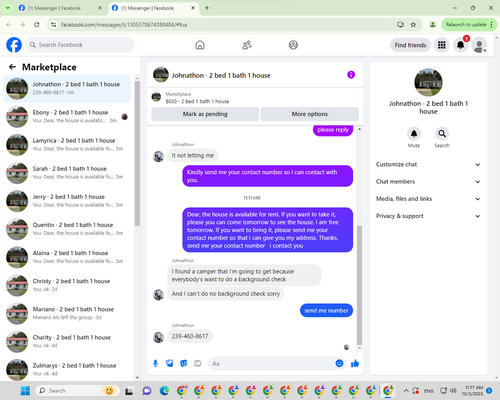Open the account profile avatar menu
Screen dimensions: 500x400
tap(479, 45)
